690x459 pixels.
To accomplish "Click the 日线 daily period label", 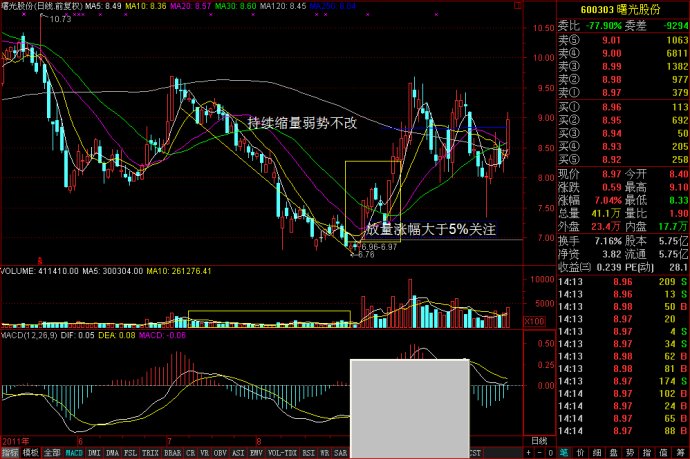I will [539, 441].
